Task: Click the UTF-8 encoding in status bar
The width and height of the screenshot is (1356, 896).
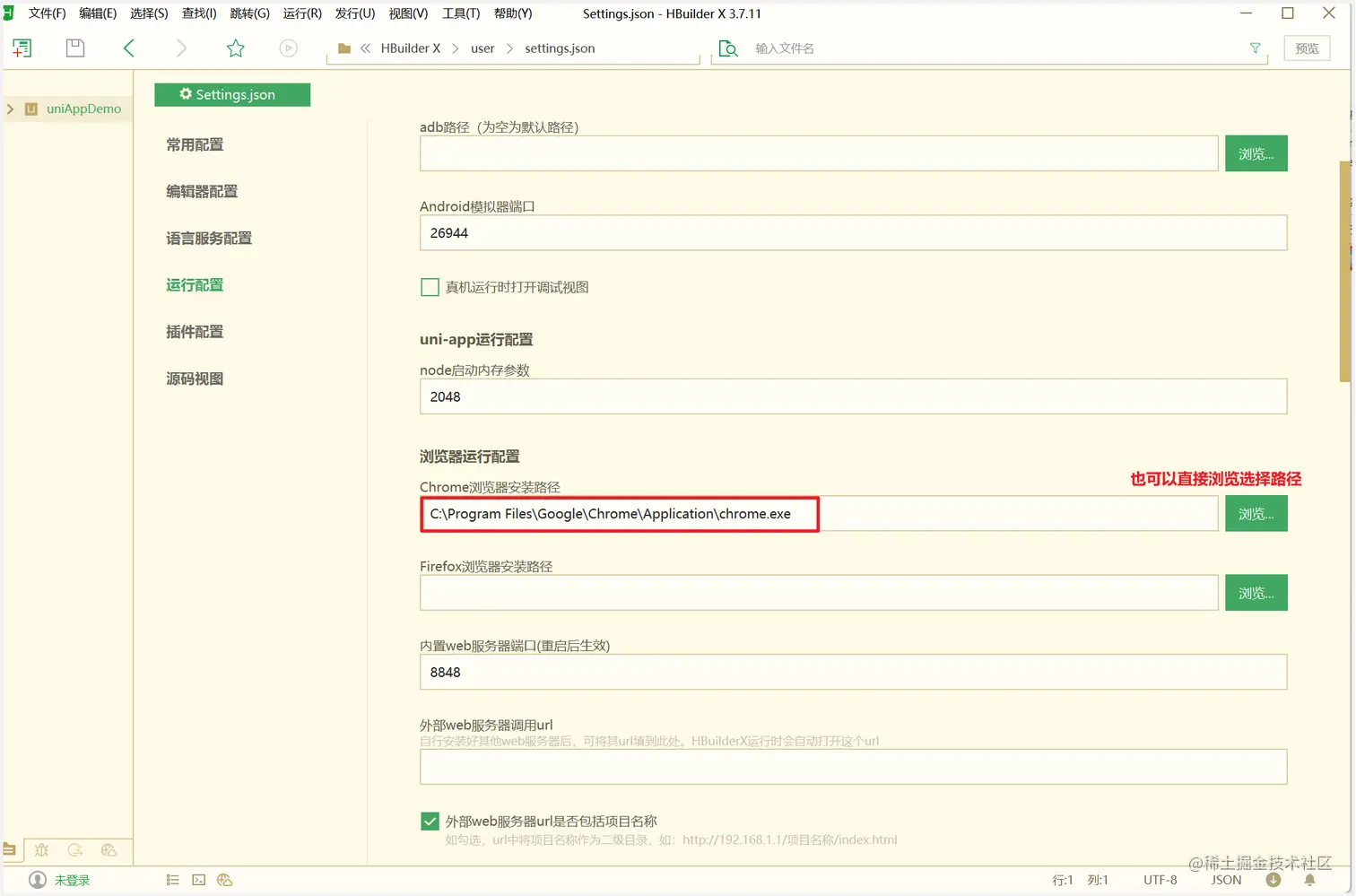Action: pos(1160,880)
